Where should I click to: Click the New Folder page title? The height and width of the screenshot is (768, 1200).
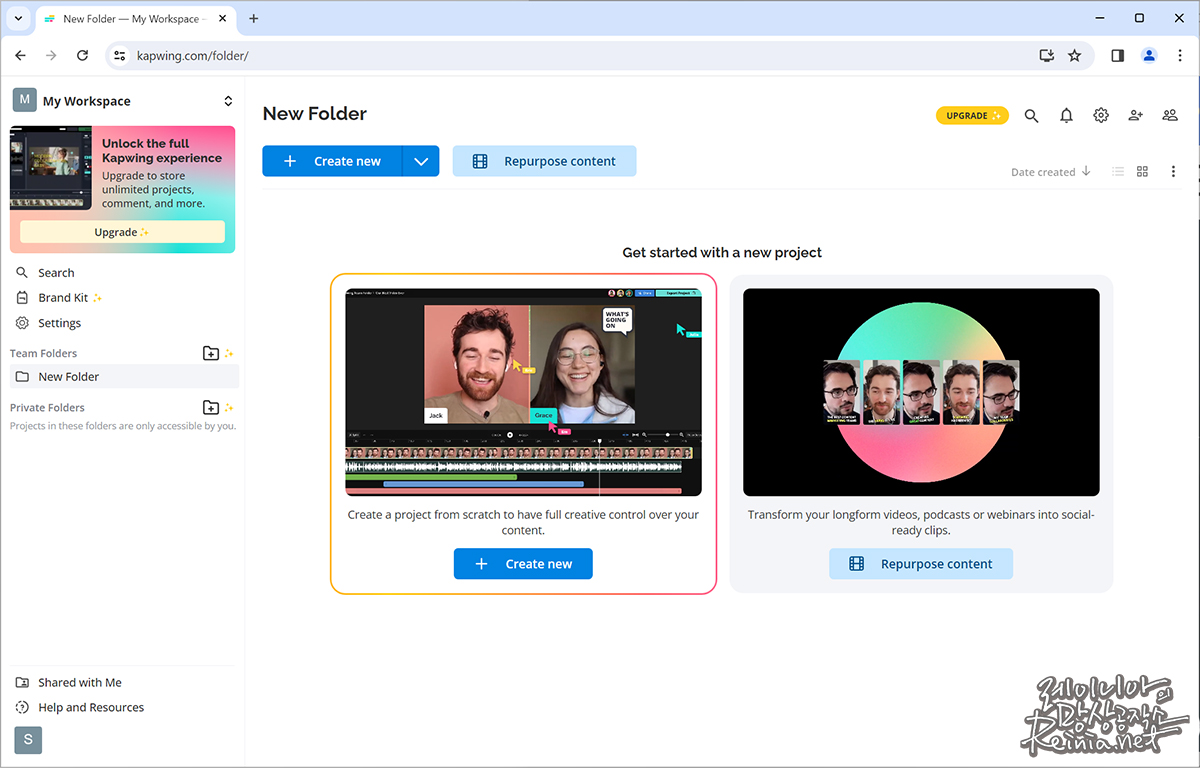pyautogui.click(x=315, y=114)
